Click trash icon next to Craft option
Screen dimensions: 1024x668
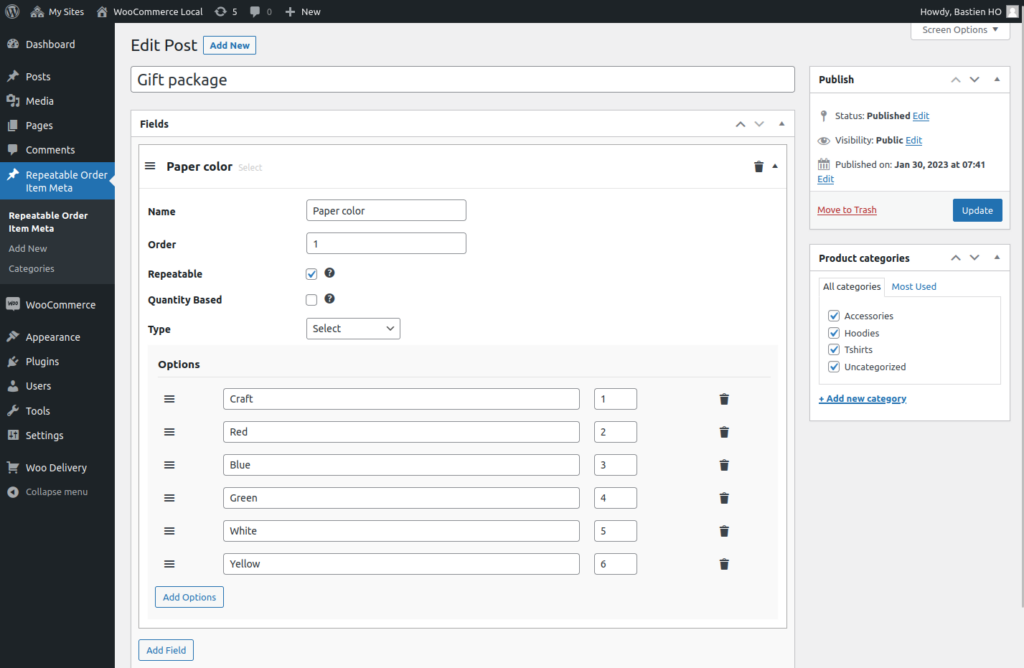pos(724,399)
